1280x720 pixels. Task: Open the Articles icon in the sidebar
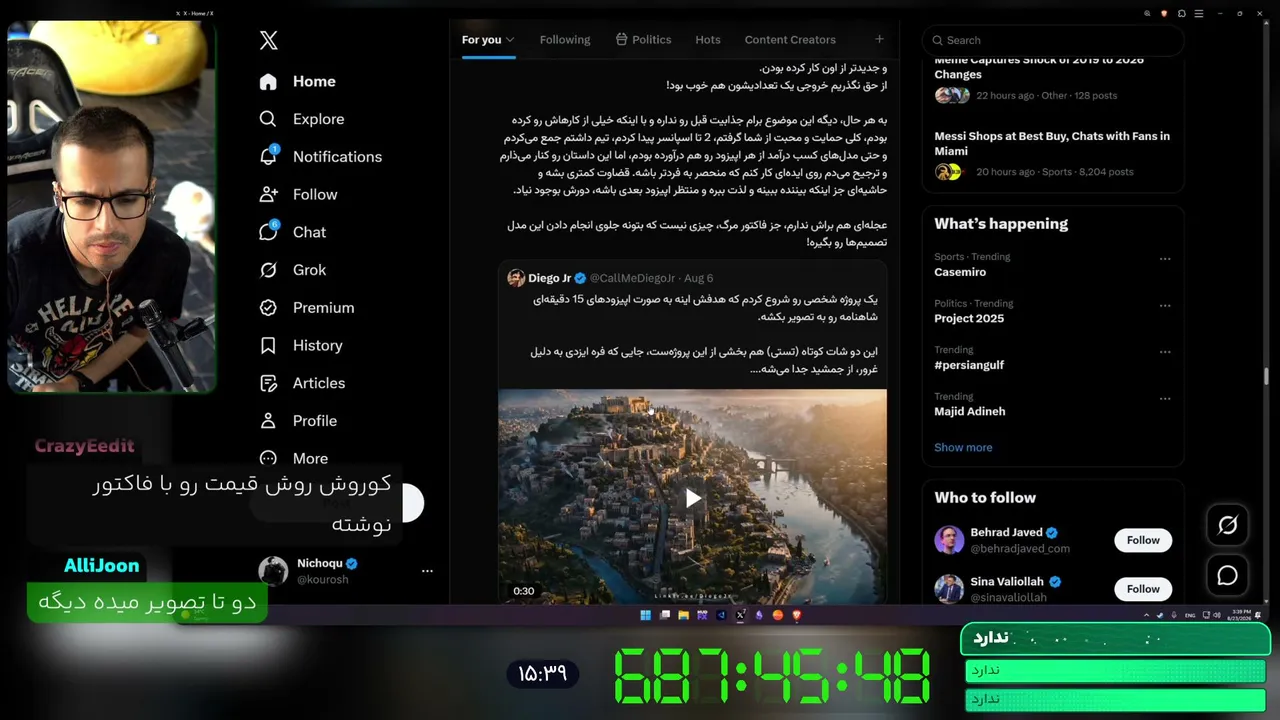click(x=268, y=383)
